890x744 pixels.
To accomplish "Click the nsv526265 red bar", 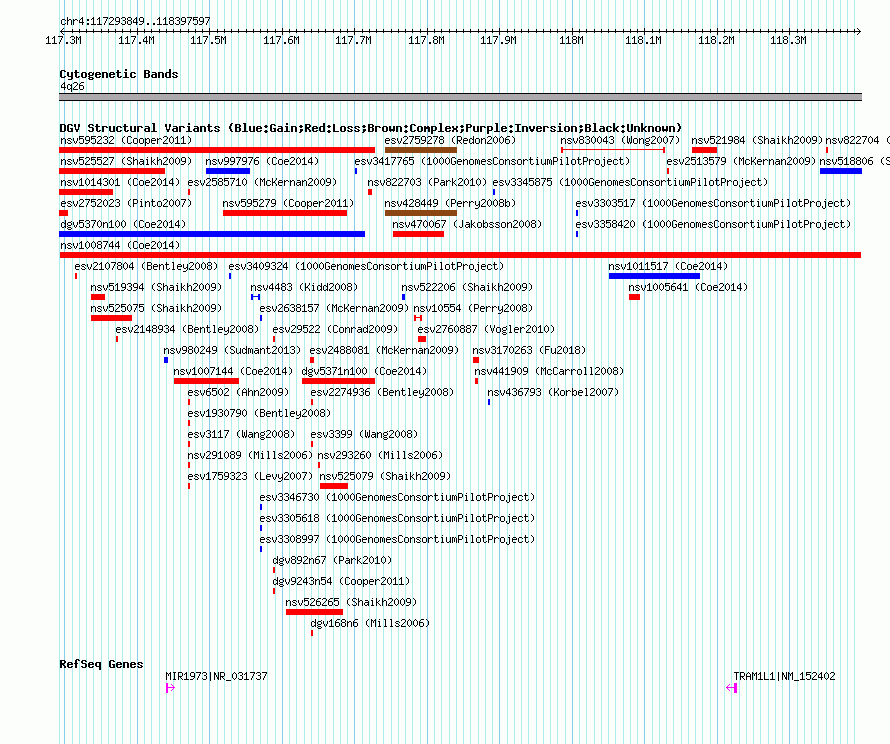I will pos(314,612).
